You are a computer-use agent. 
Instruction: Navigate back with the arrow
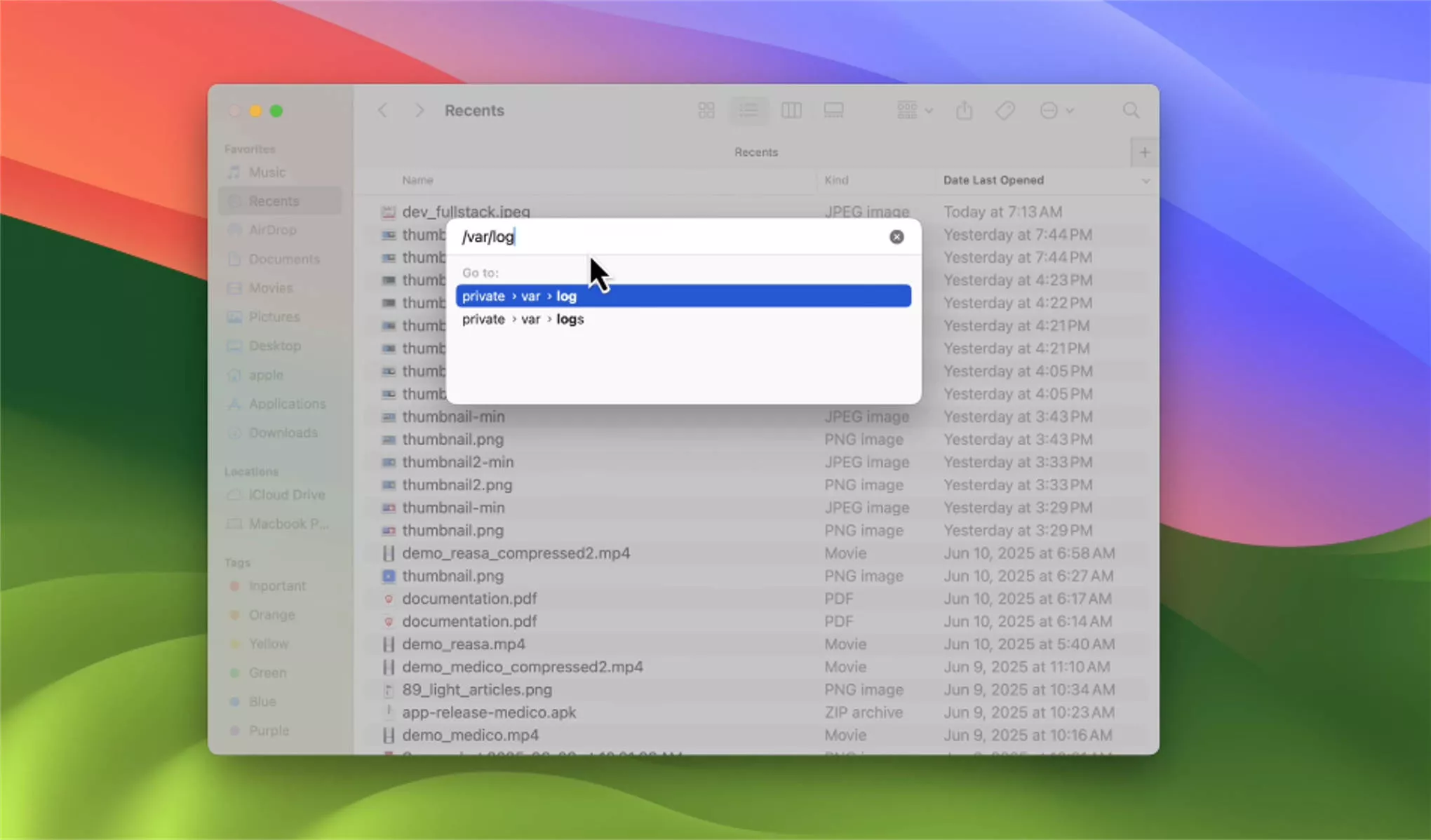382,110
